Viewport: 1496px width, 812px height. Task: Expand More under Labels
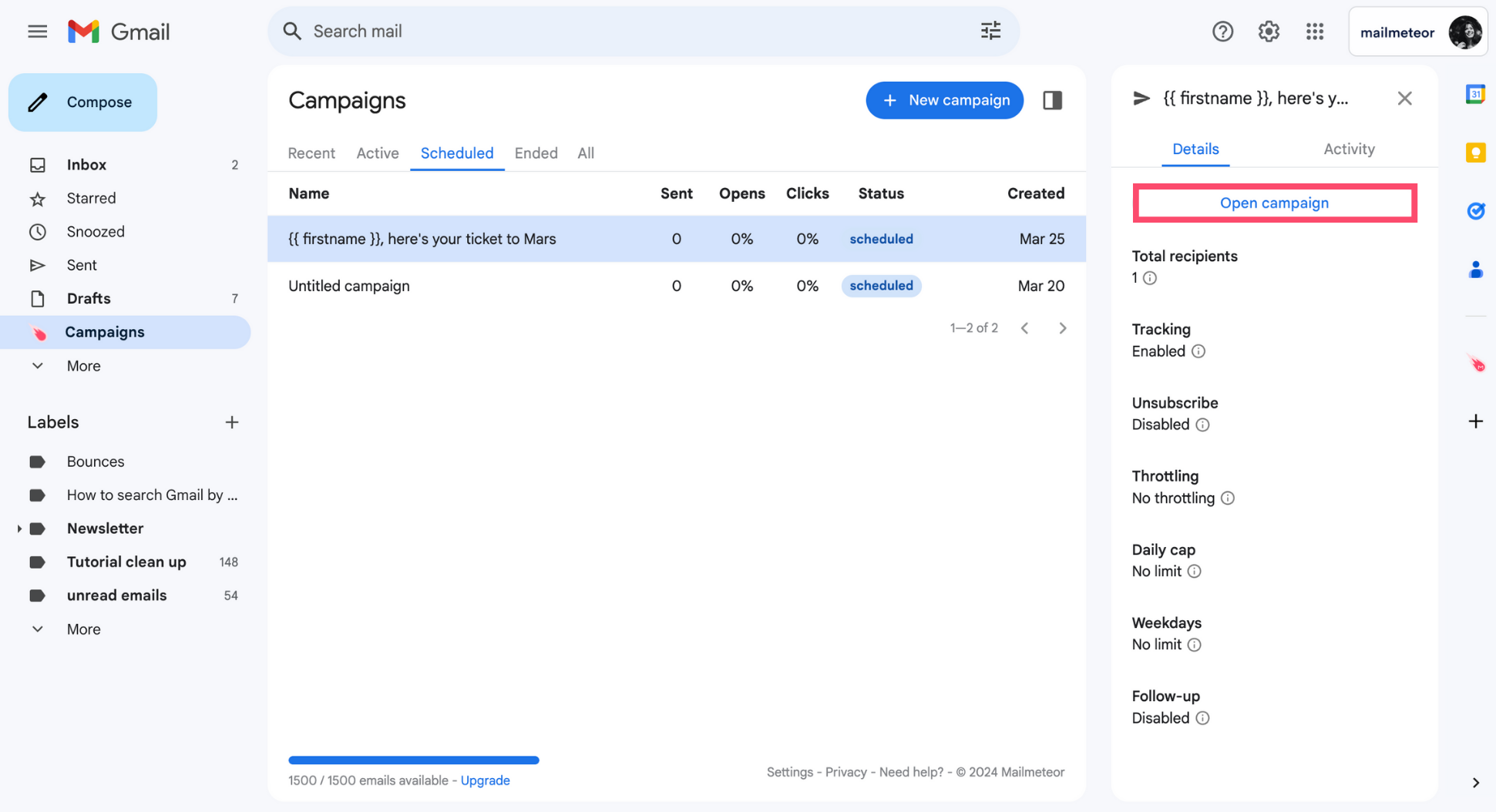coord(83,629)
